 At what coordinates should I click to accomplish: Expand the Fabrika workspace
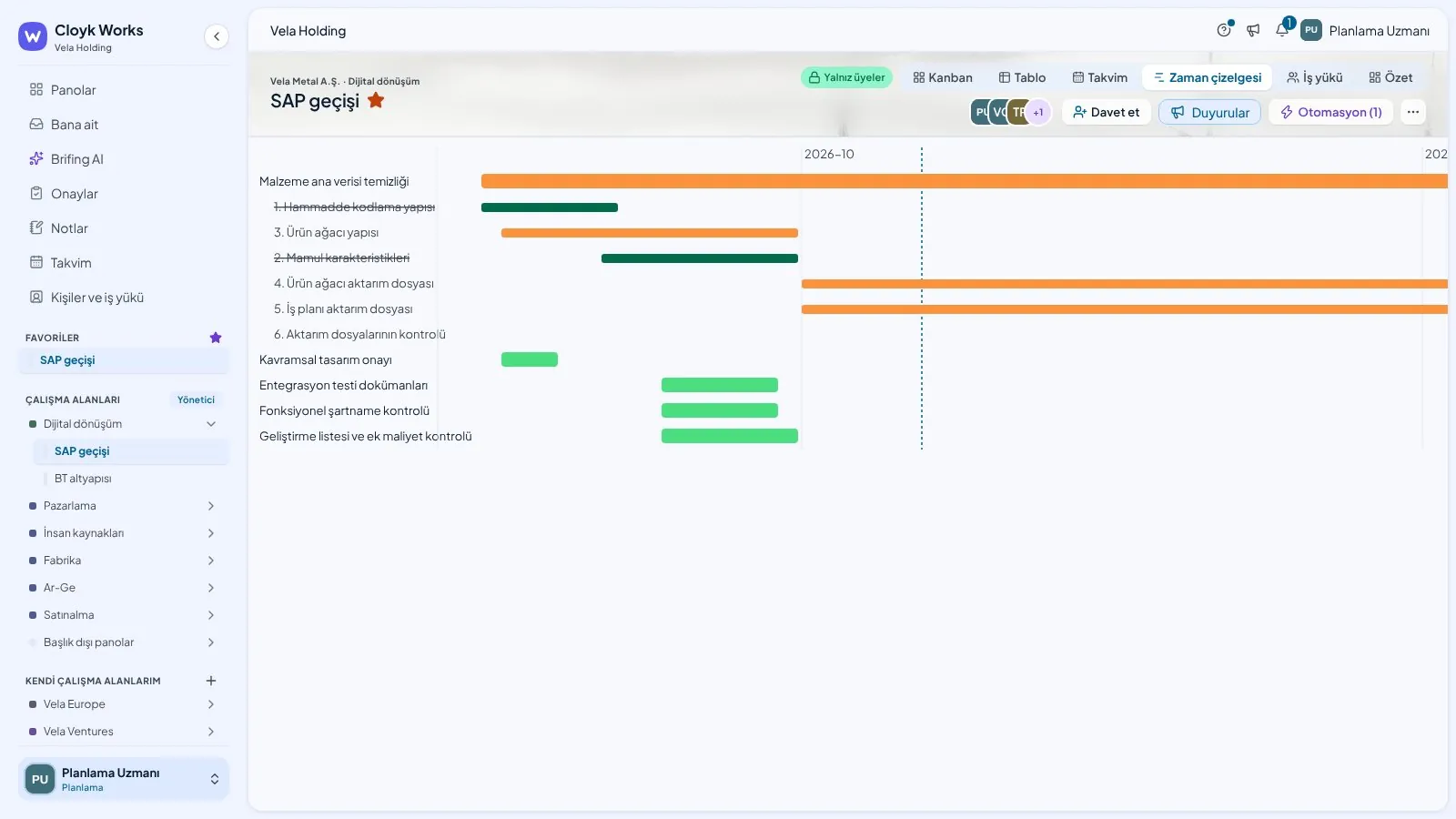pos(211,561)
